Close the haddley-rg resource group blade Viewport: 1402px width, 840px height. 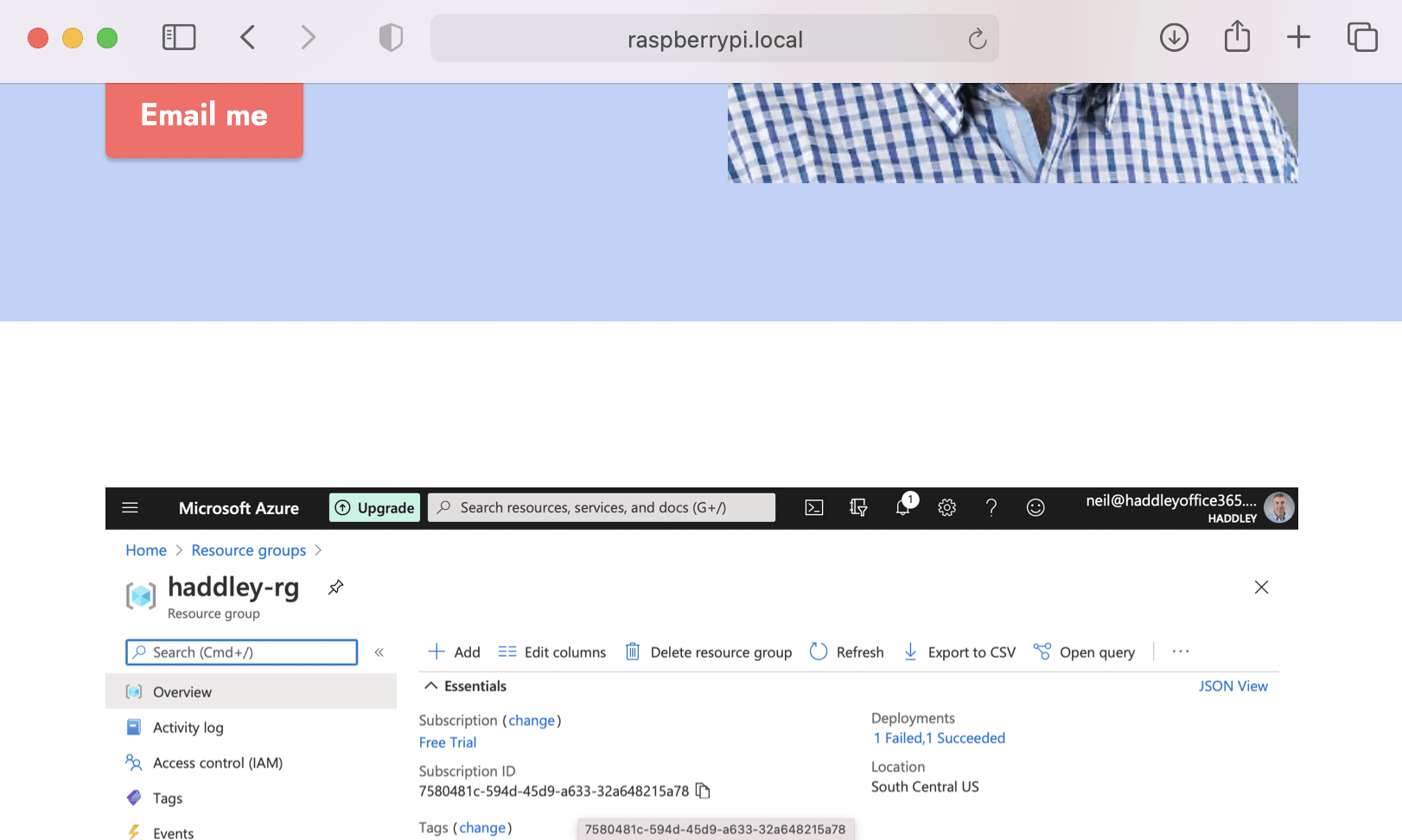pos(1261,588)
